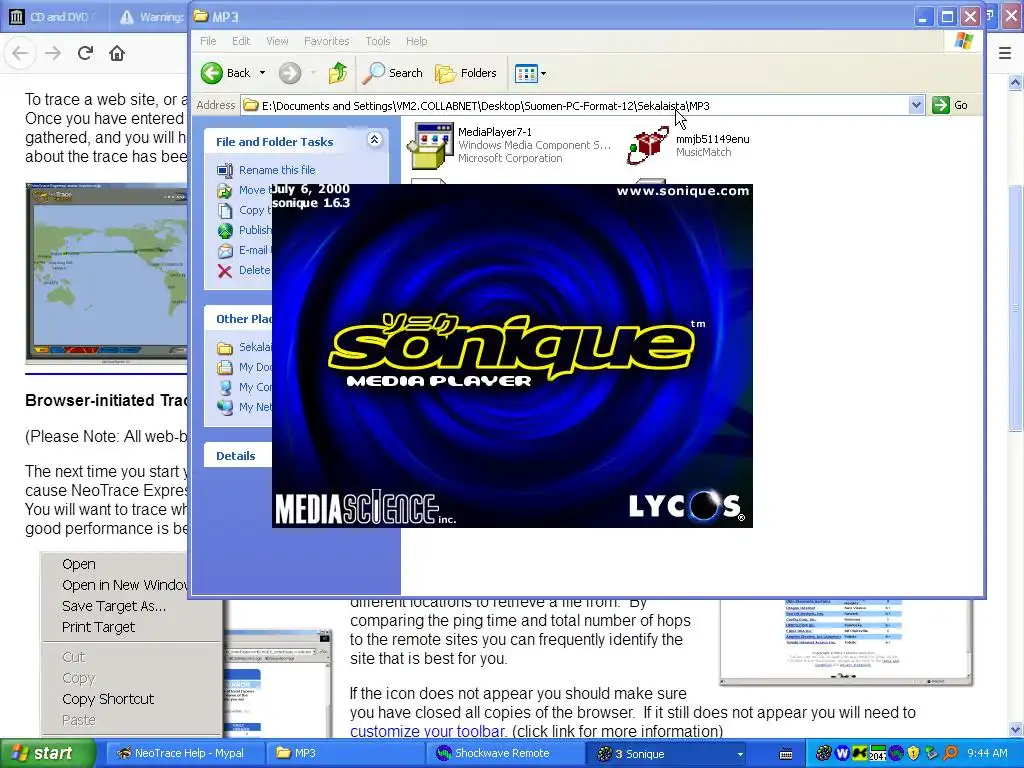Image resolution: width=1024 pixels, height=768 pixels.
Task: Open the Favorites menu in MP3 window
Action: 327,41
